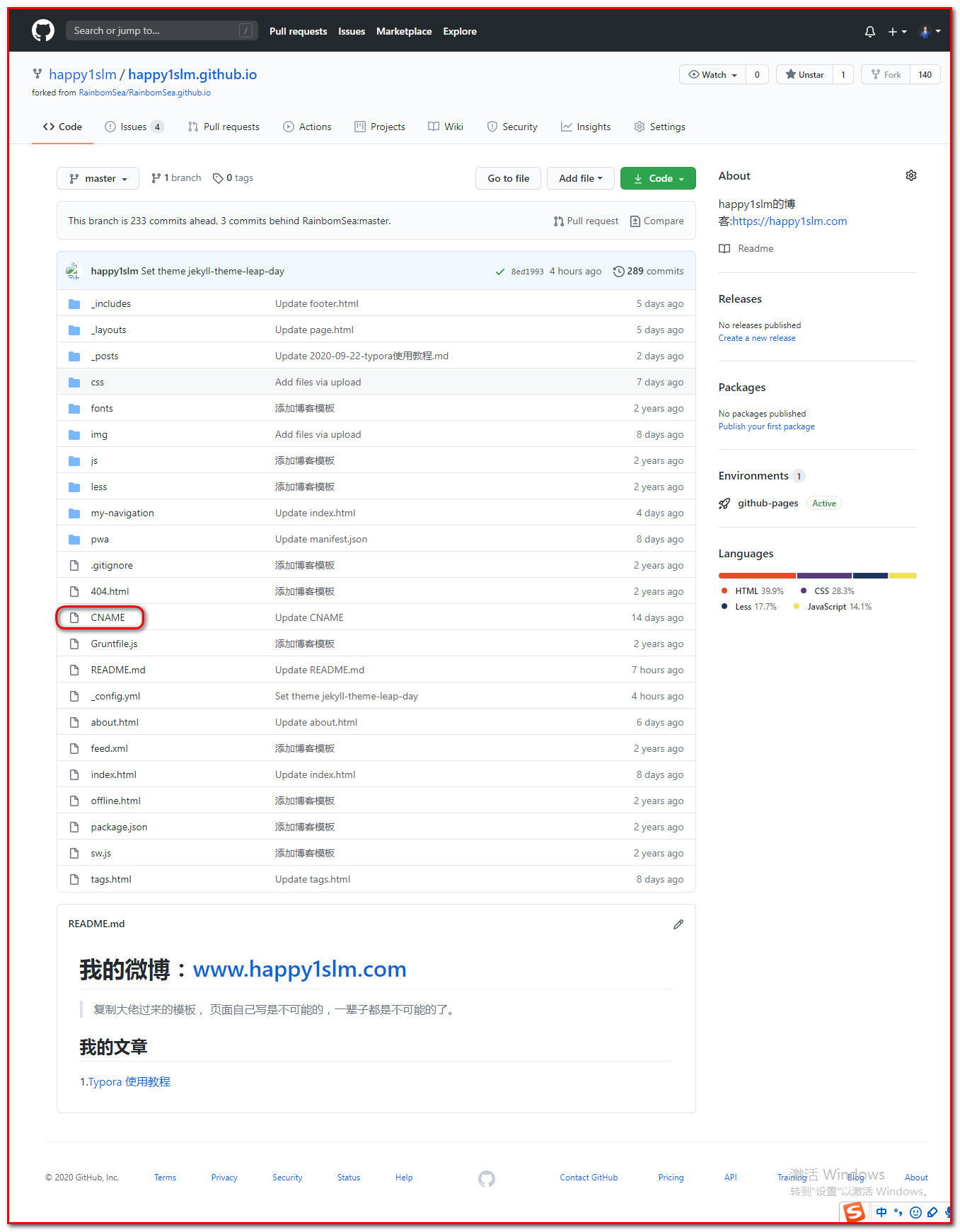Viewport: 960px width, 1232px height.
Task: Open the Security repository tab
Action: pyautogui.click(x=512, y=127)
